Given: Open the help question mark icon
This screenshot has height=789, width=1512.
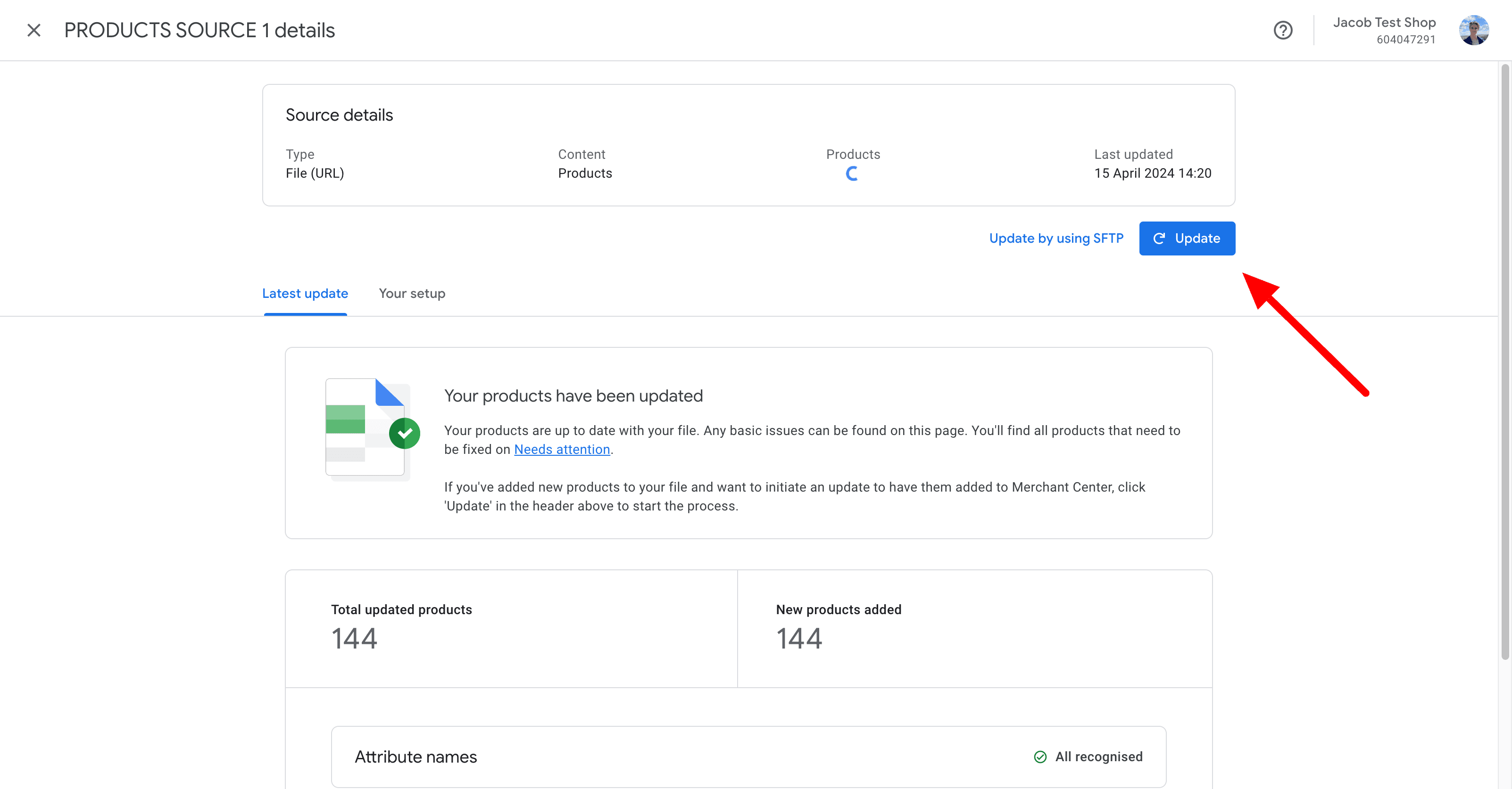Looking at the screenshot, I should pos(1282,30).
